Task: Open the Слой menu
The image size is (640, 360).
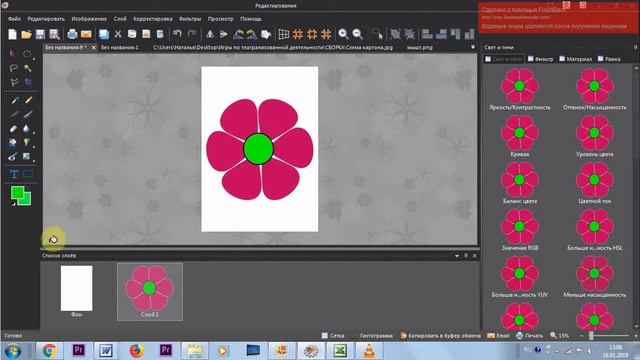Action: pyautogui.click(x=120, y=19)
